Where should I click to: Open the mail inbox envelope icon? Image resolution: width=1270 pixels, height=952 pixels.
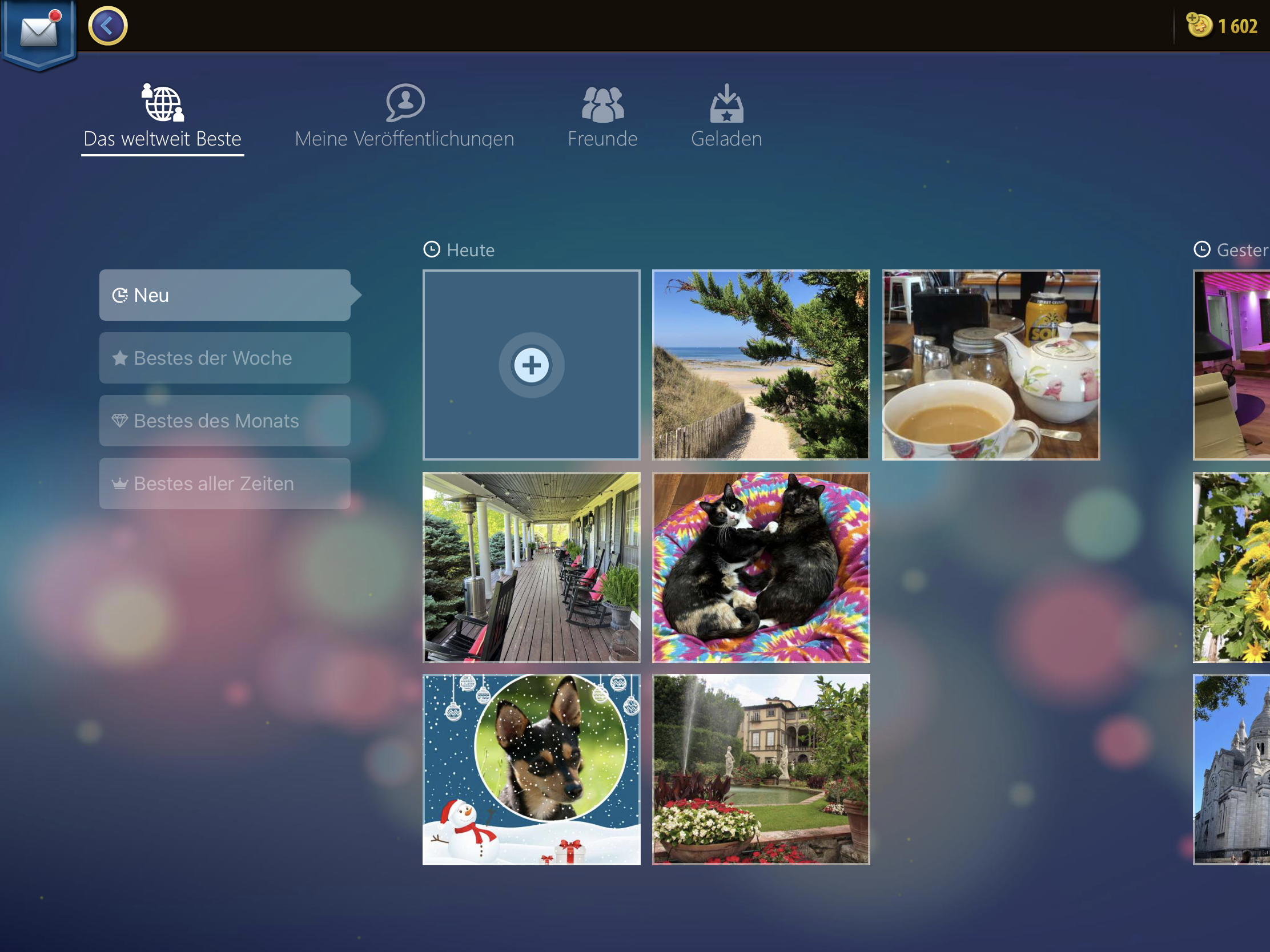(x=39, y=31)
